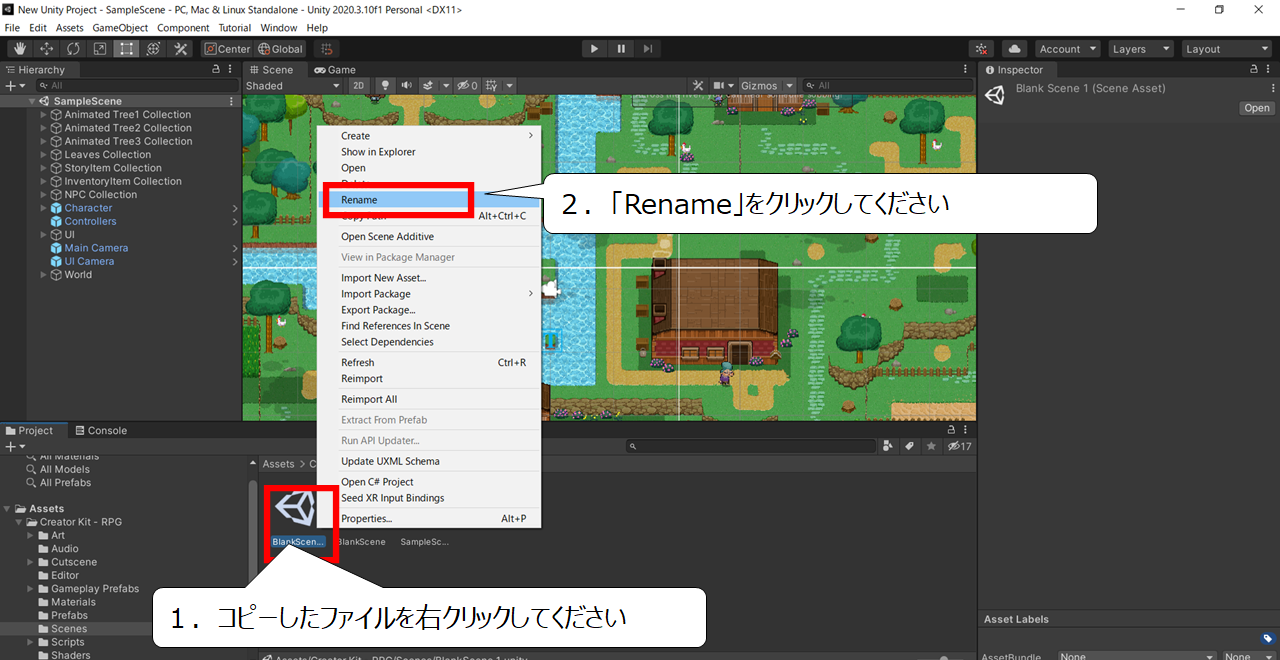Select the Rect Transform tool
1280x660 pixels.
[126, 49]
